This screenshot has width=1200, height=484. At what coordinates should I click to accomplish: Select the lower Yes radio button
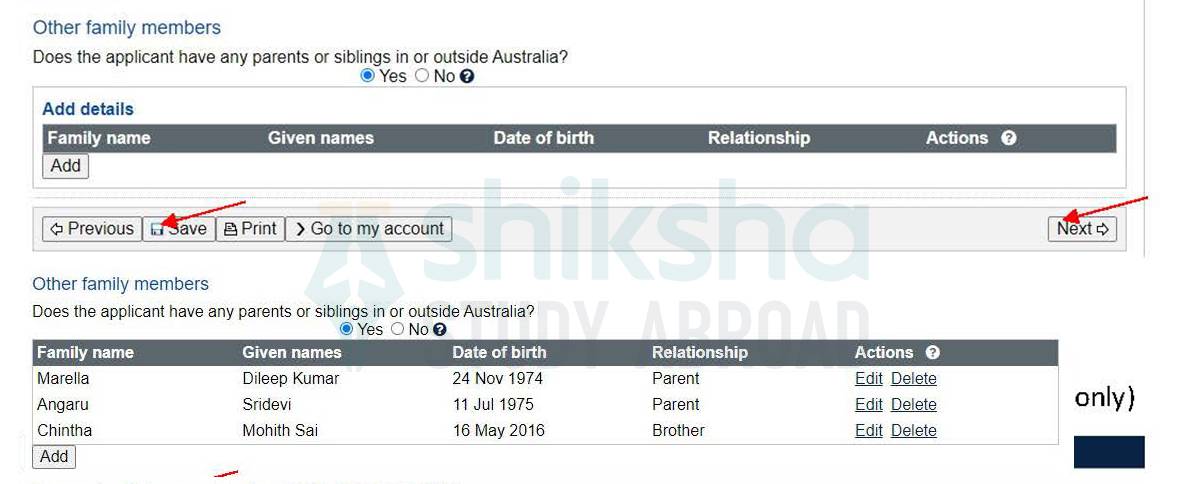pyautogui.click(x=347, y=329)
